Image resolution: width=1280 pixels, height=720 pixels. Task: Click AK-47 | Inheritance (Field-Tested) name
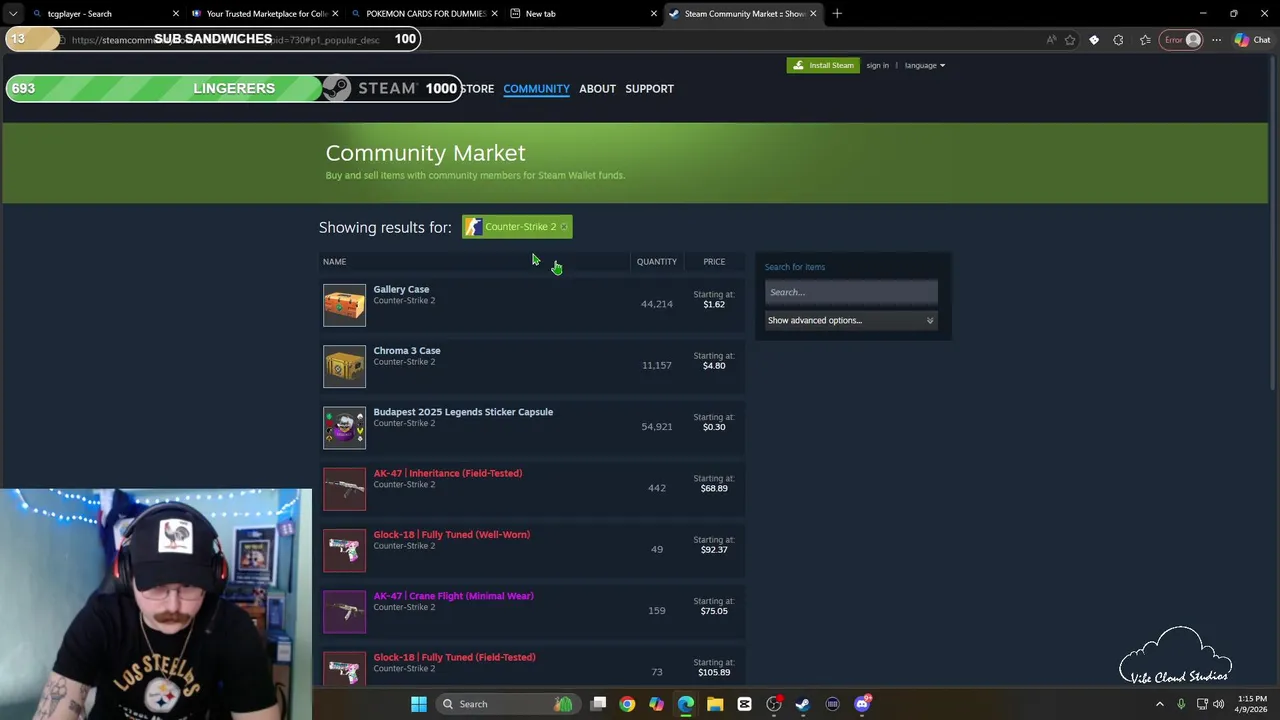448,473
